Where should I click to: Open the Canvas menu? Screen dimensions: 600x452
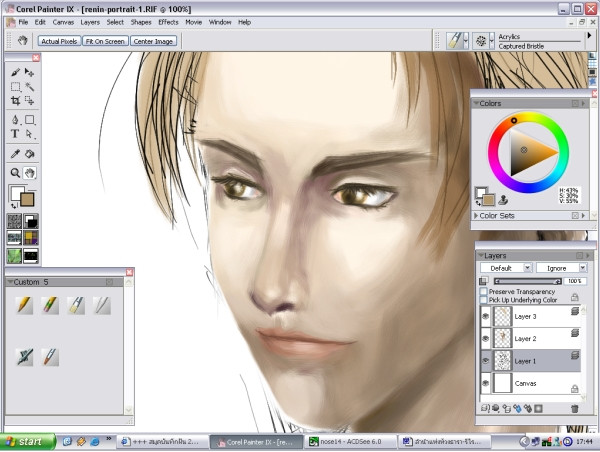pyautogui.click(x=63, y=21)
